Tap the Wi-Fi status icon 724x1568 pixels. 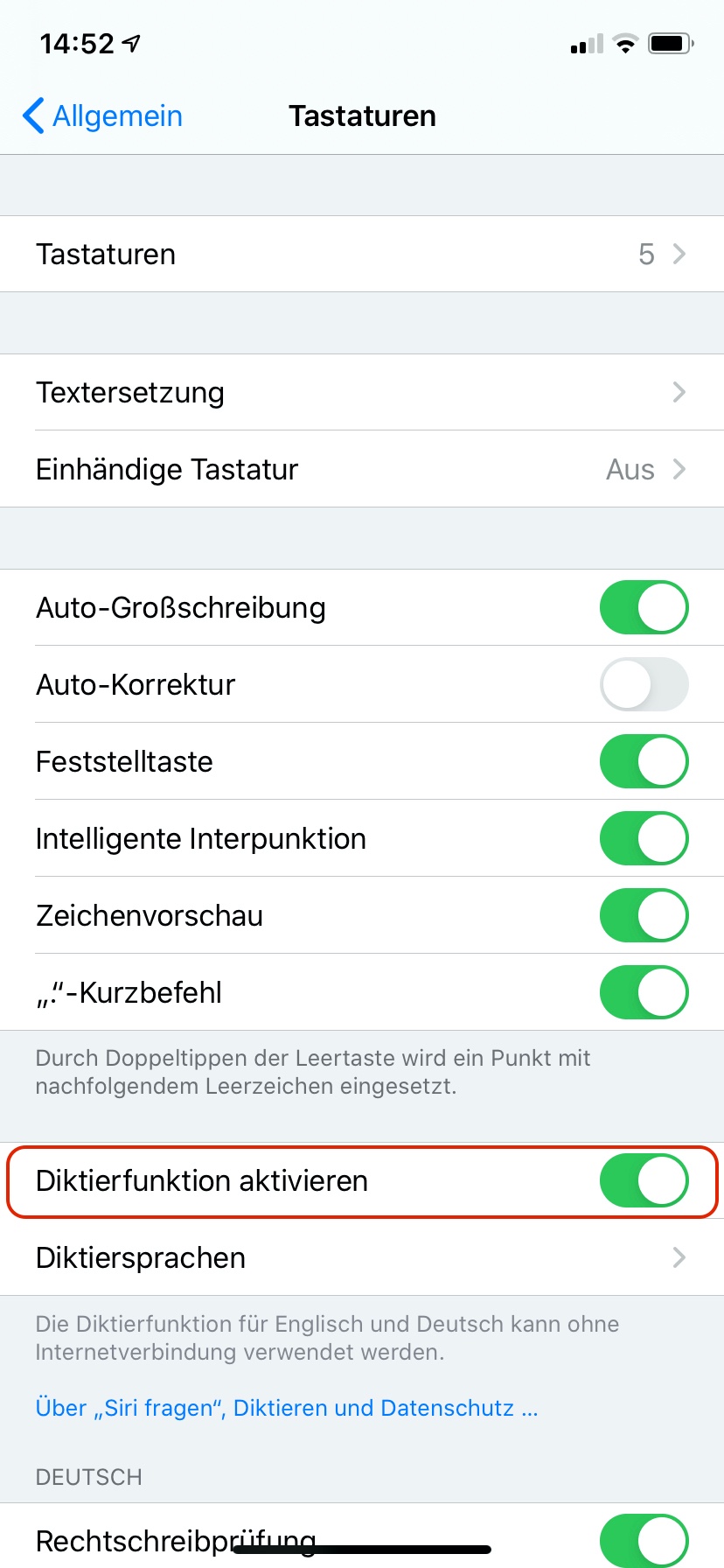tap(625, 44)
